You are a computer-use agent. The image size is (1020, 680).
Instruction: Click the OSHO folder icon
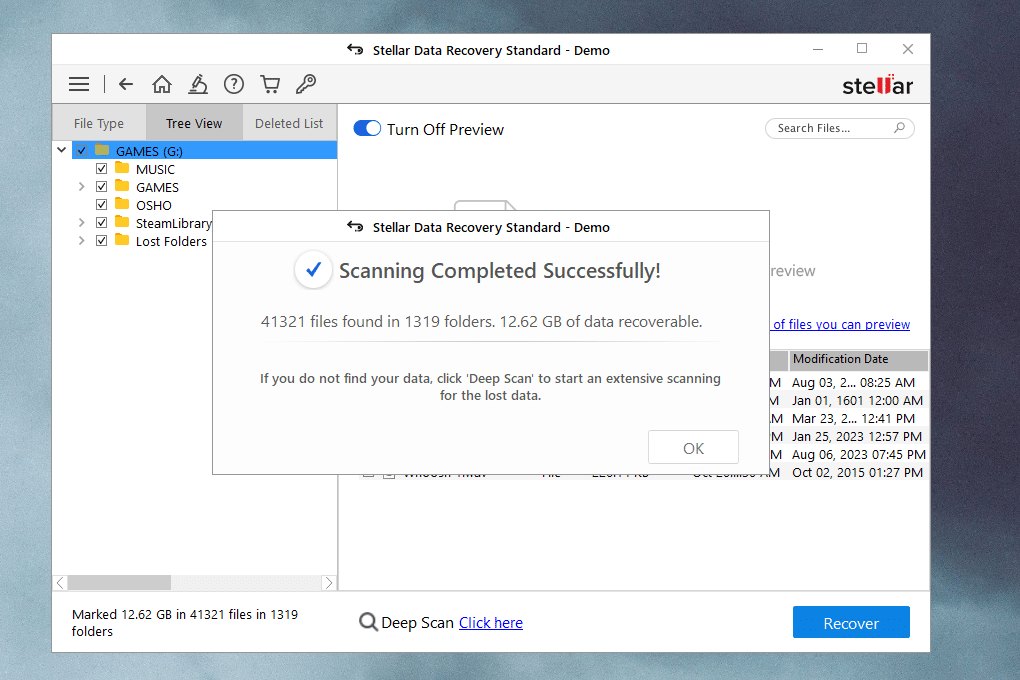(122, 204)
